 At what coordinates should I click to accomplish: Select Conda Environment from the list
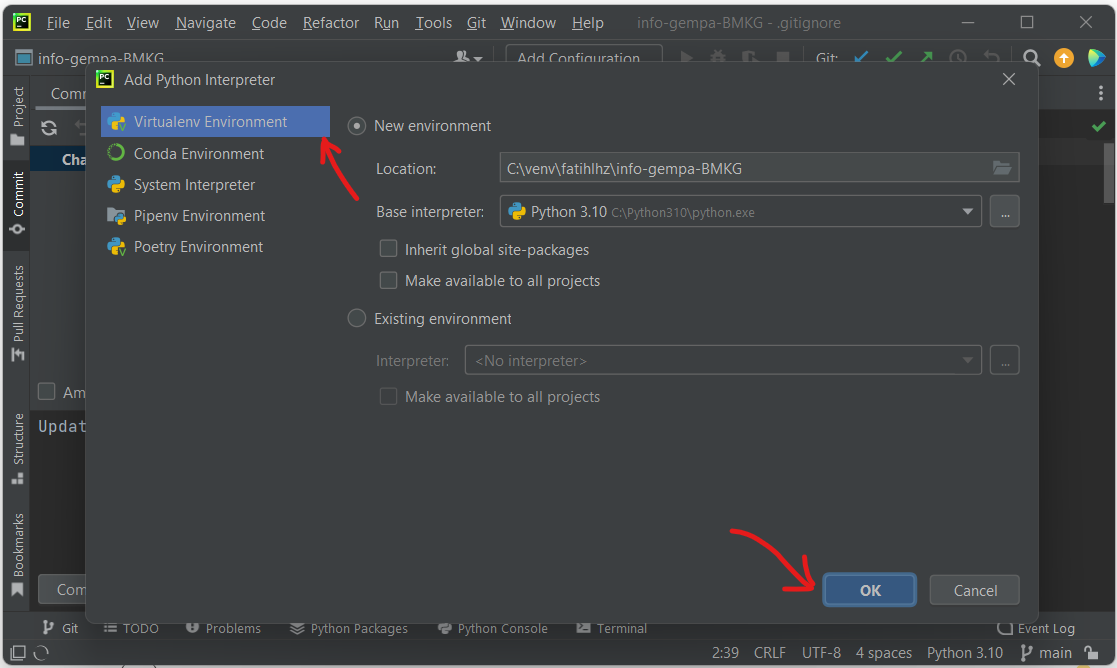point(199,153)
